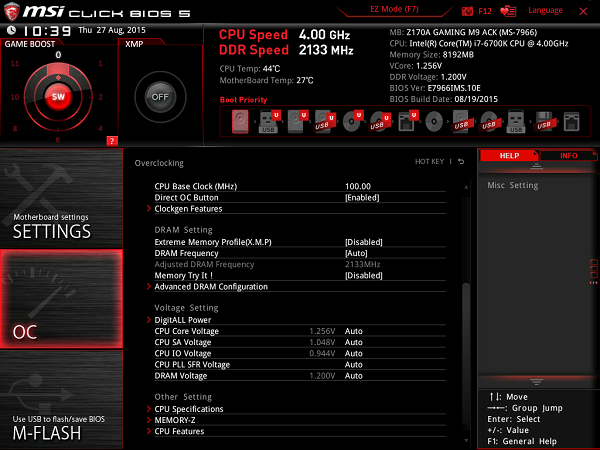Select the UEFI CD/DVD boot icon
The width and height of the screenshot is (600, 450).
tap(352, 122)
